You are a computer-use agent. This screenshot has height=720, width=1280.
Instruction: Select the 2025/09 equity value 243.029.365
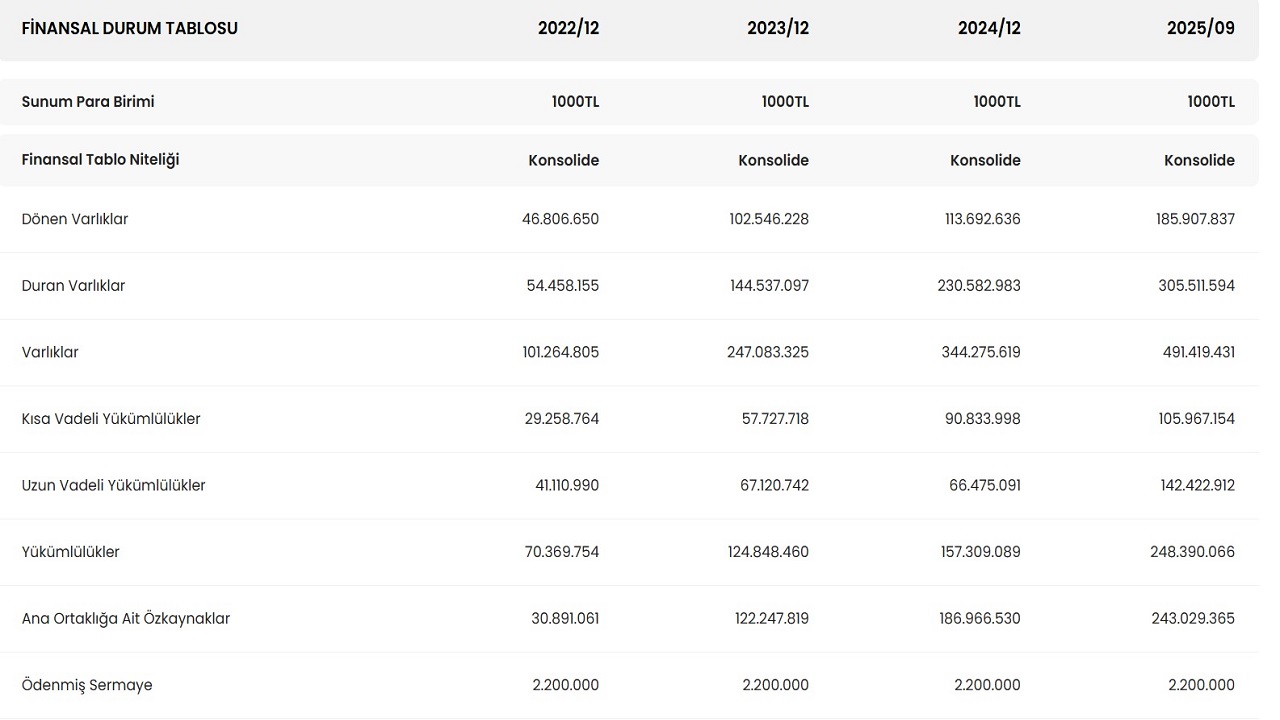[1192, 619]
